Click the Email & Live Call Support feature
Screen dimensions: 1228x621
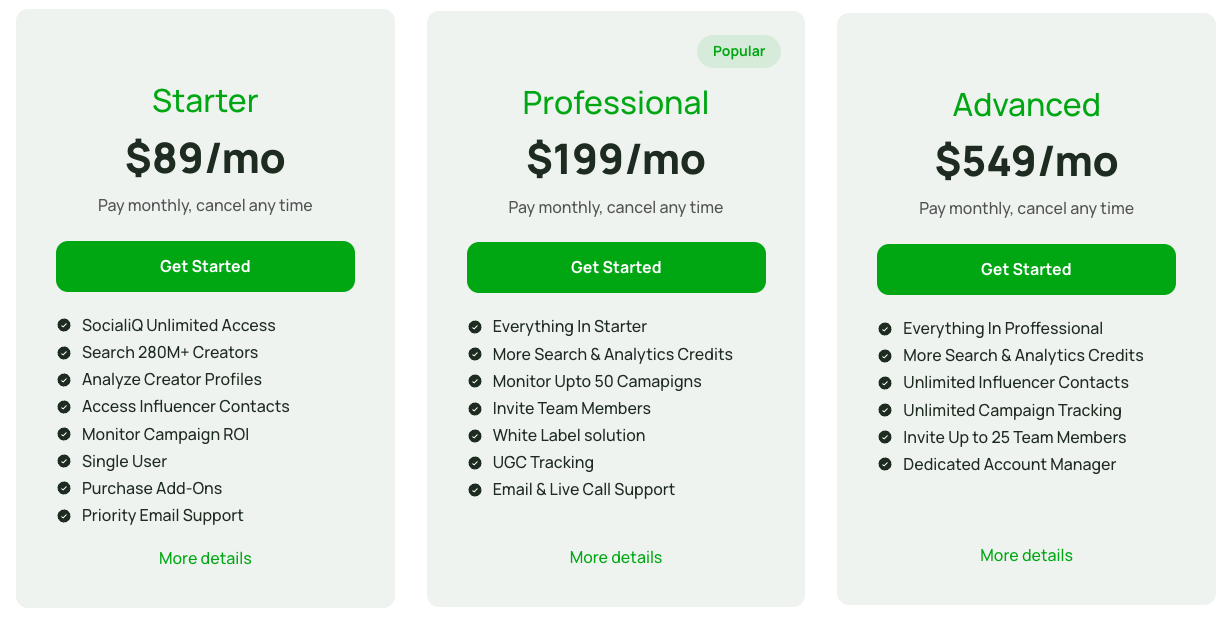584,489
